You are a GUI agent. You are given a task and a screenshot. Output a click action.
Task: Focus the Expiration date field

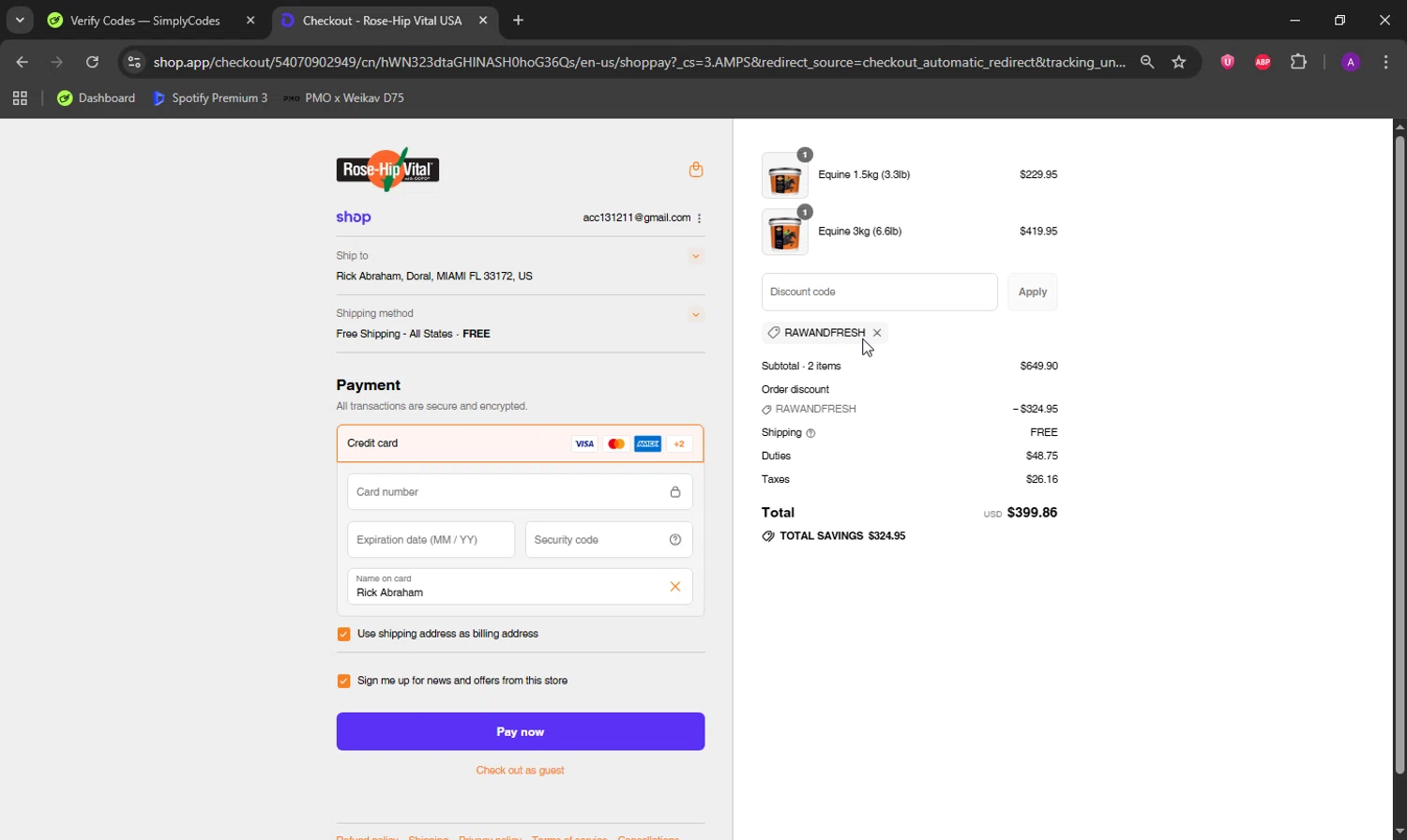(x=431, y=540)
